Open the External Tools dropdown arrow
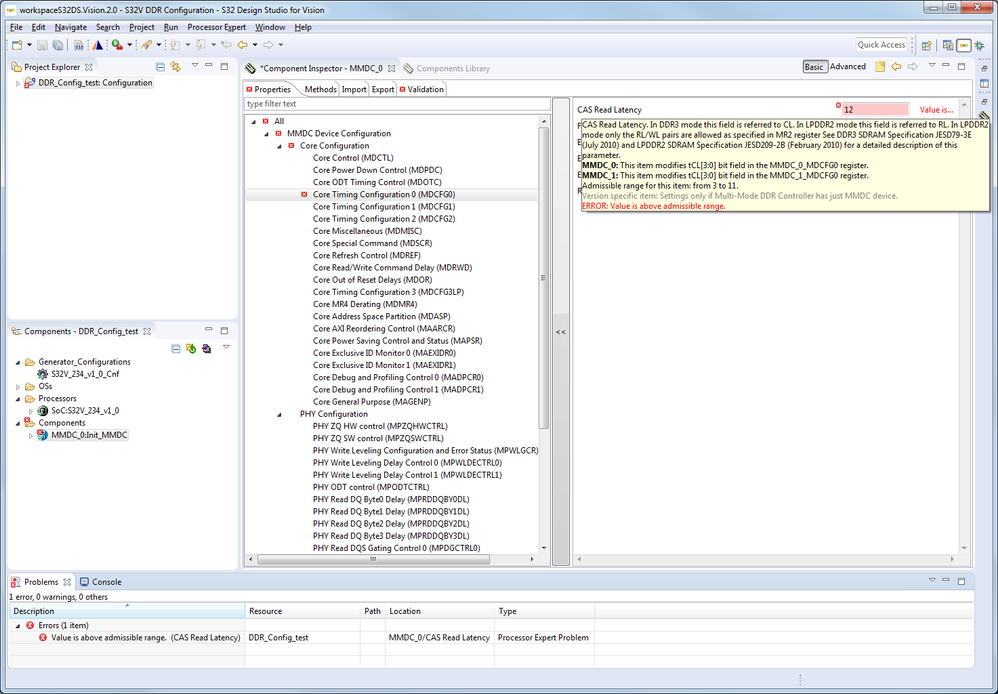Image resolution: width=998 pixels, height=694 pixels. tap(158, 45)
